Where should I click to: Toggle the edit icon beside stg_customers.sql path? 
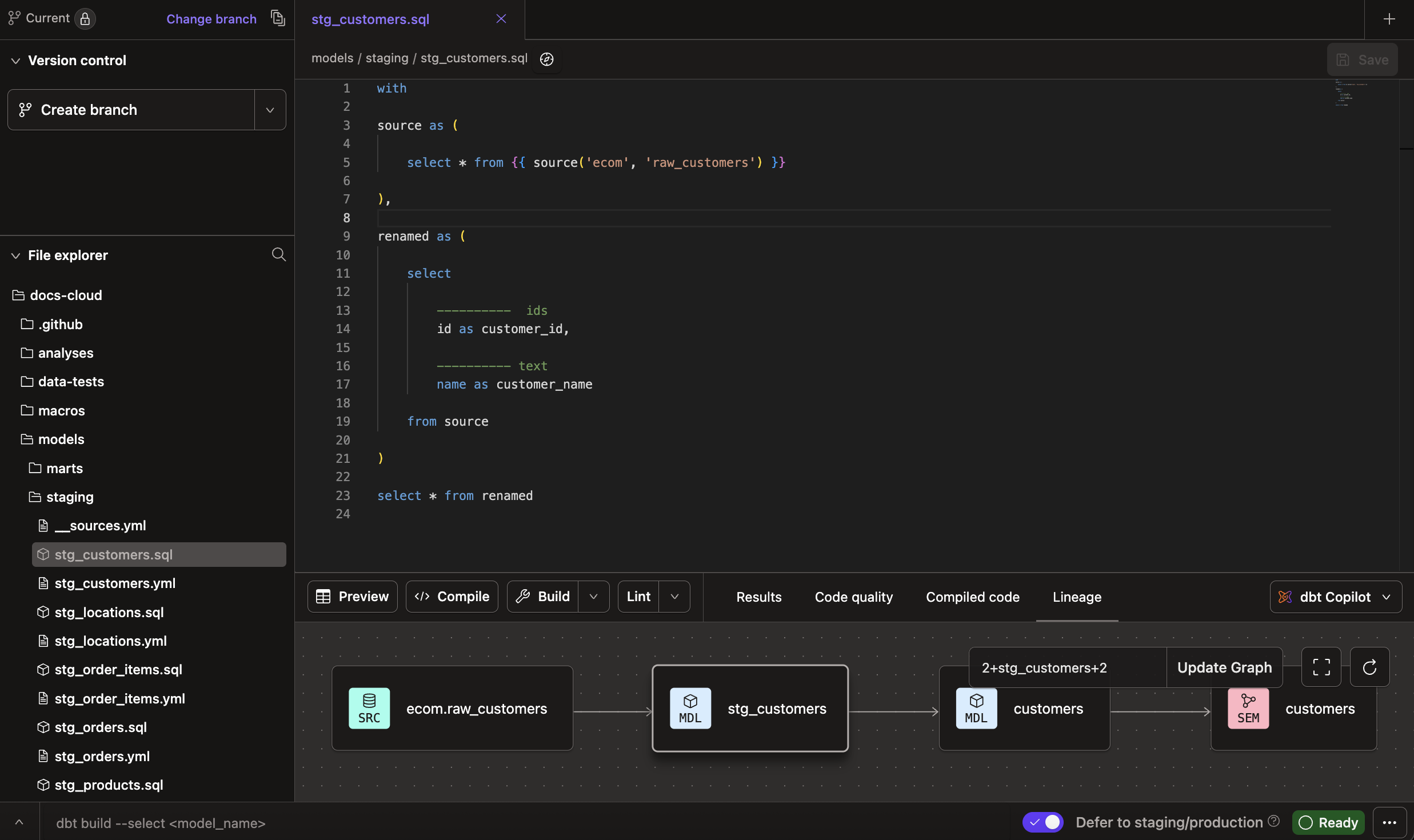pyautogui.click(x=546, y=58)
